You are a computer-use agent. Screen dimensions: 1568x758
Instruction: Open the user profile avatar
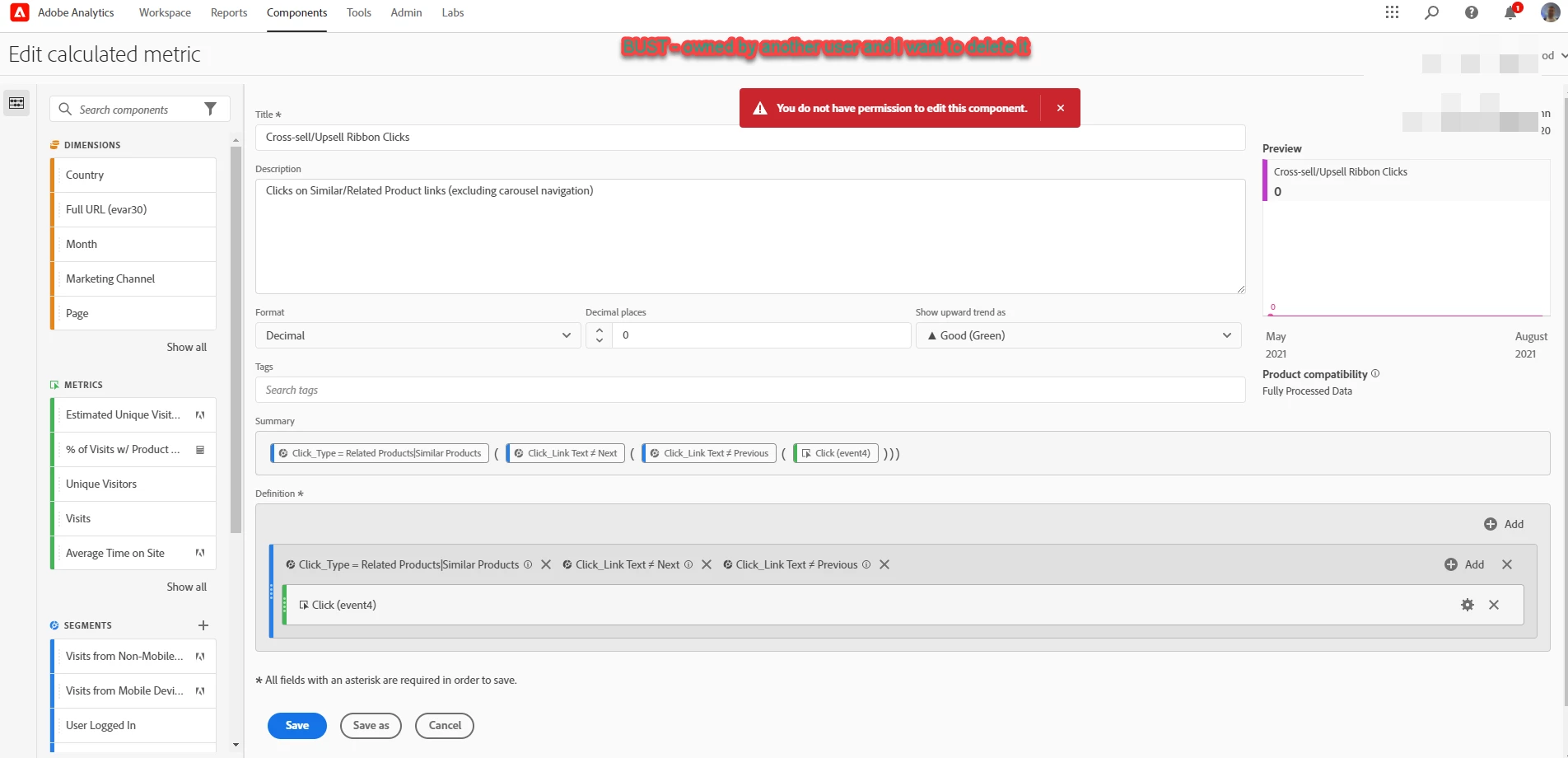[1550, 12]
